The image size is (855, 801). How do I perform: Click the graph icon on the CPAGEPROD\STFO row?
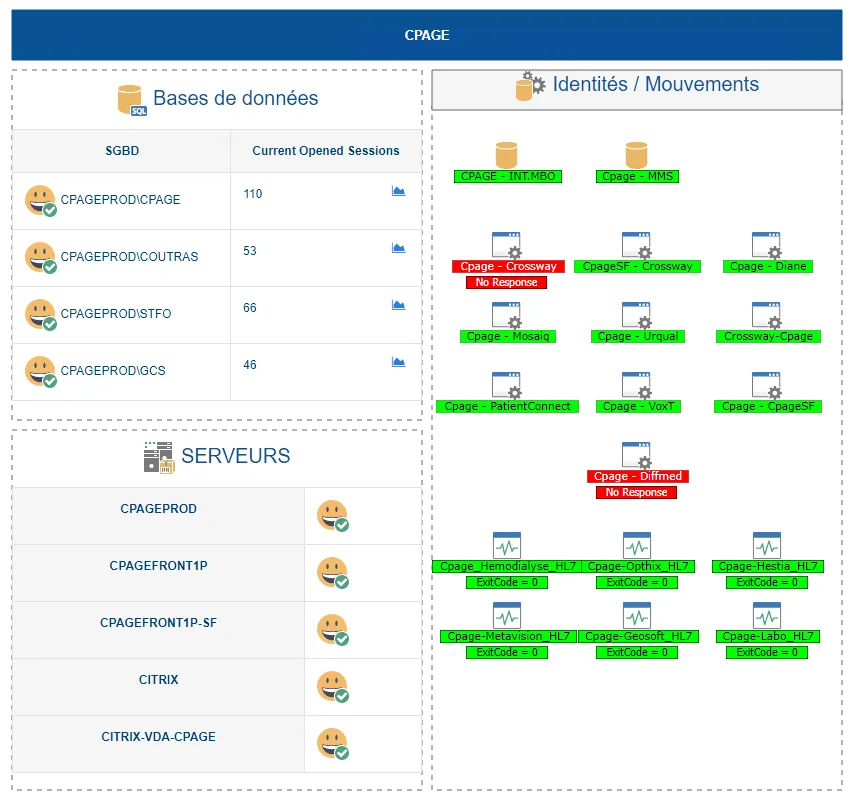pos(401,305)
